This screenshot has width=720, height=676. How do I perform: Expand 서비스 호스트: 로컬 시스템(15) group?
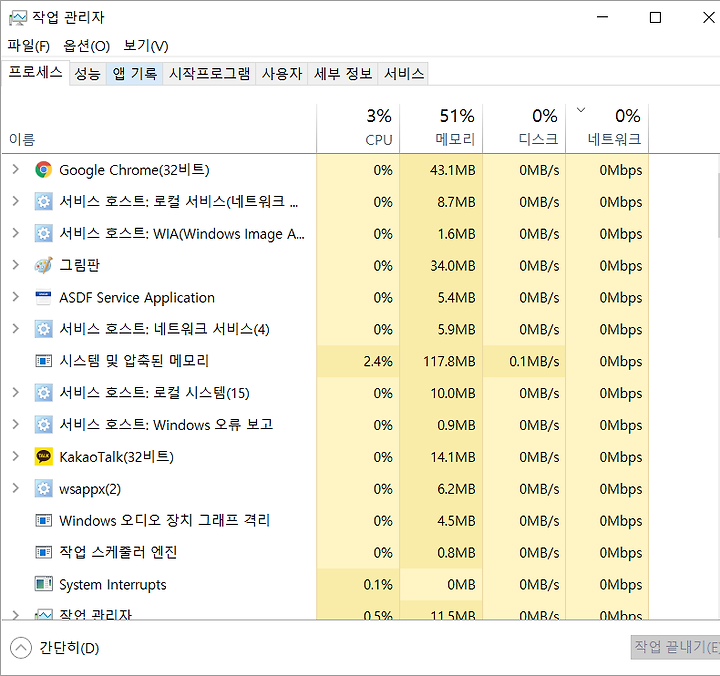(16, 393)
